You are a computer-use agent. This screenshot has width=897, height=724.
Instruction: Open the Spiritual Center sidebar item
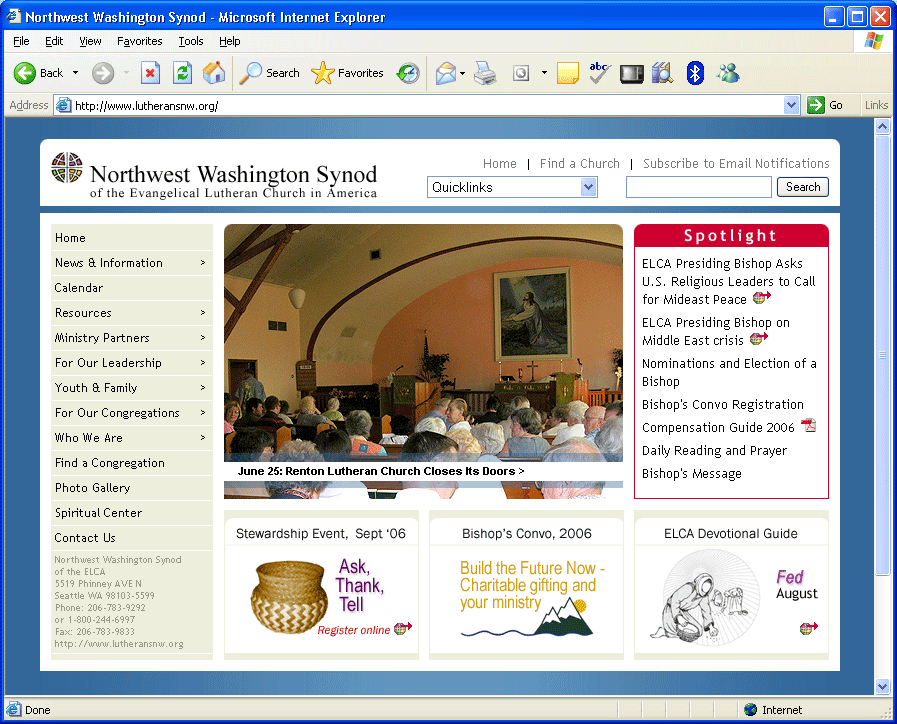coord(131,512)
